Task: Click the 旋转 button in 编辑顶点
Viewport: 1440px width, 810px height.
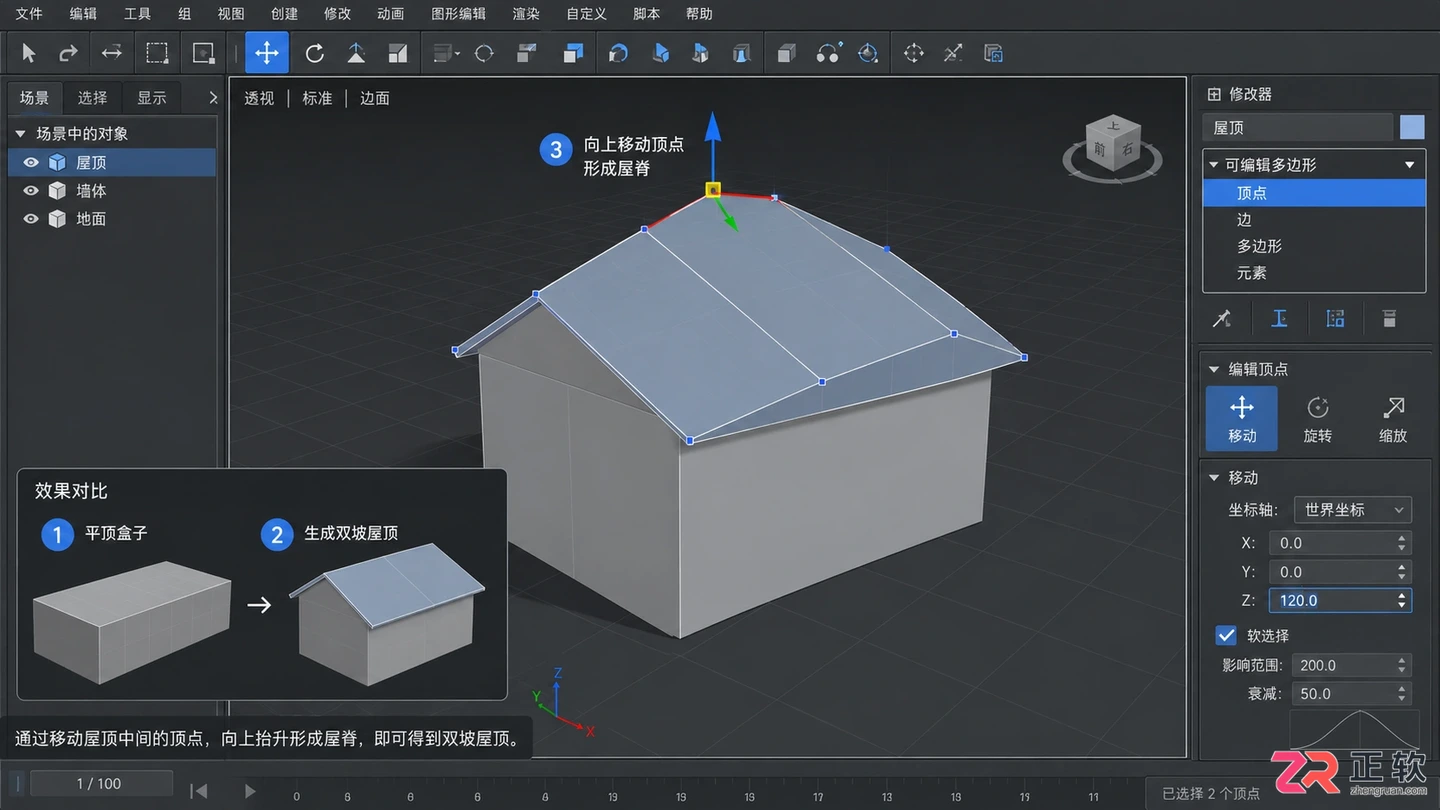Action: [x=1318, y=418]
